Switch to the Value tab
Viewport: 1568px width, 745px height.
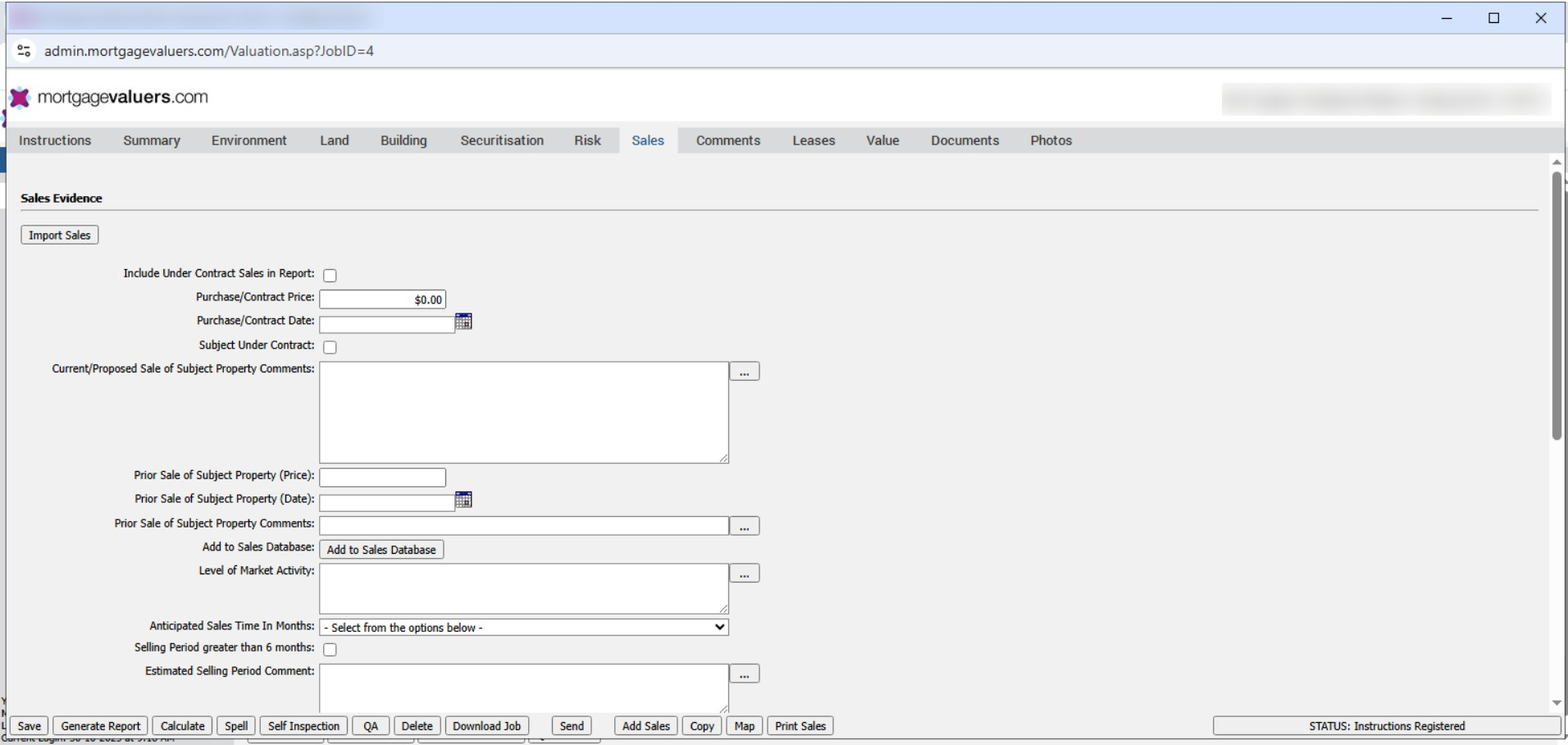[882, 140]
